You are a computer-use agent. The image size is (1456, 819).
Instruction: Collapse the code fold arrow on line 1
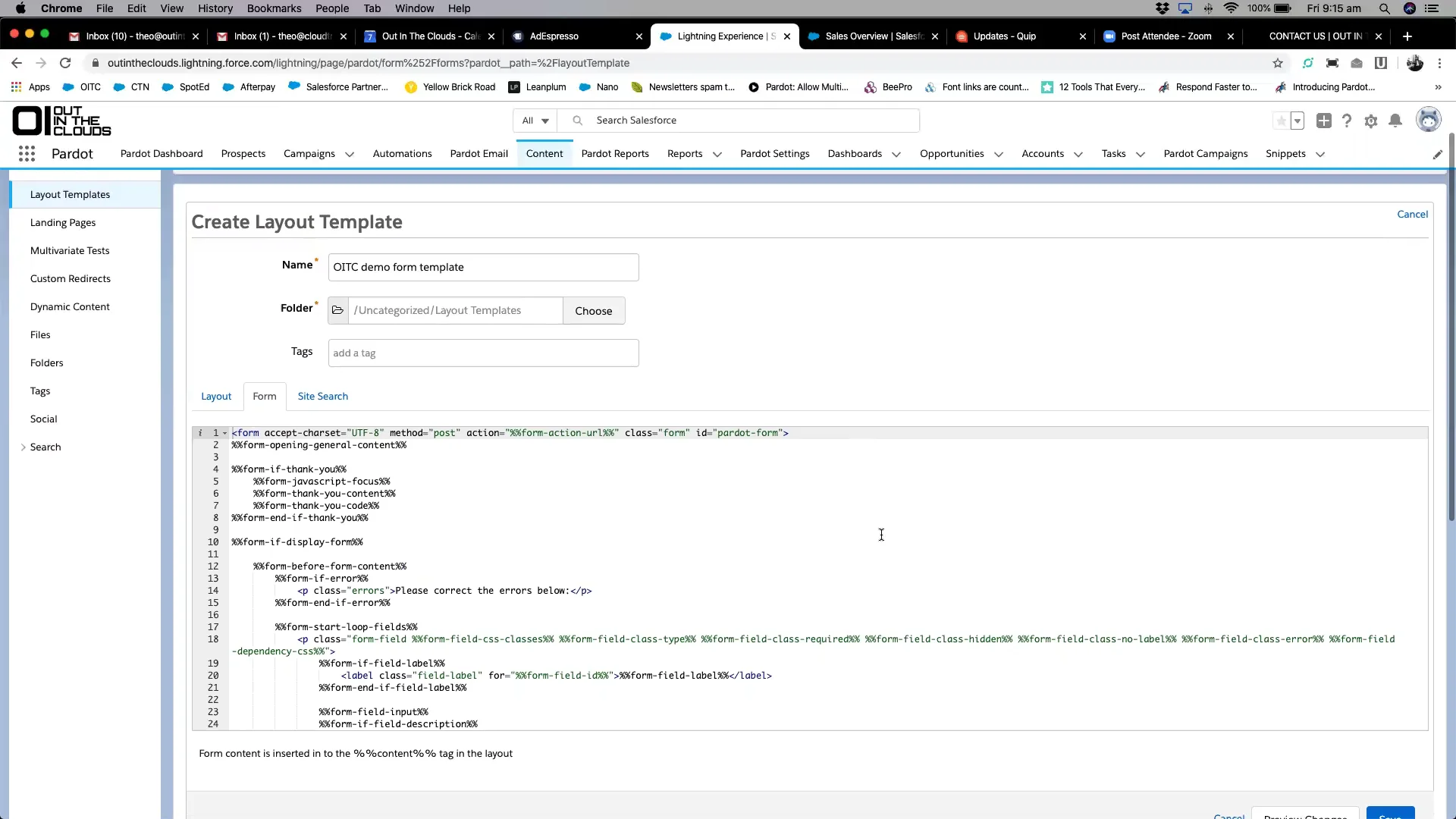[x=223, y=433]
